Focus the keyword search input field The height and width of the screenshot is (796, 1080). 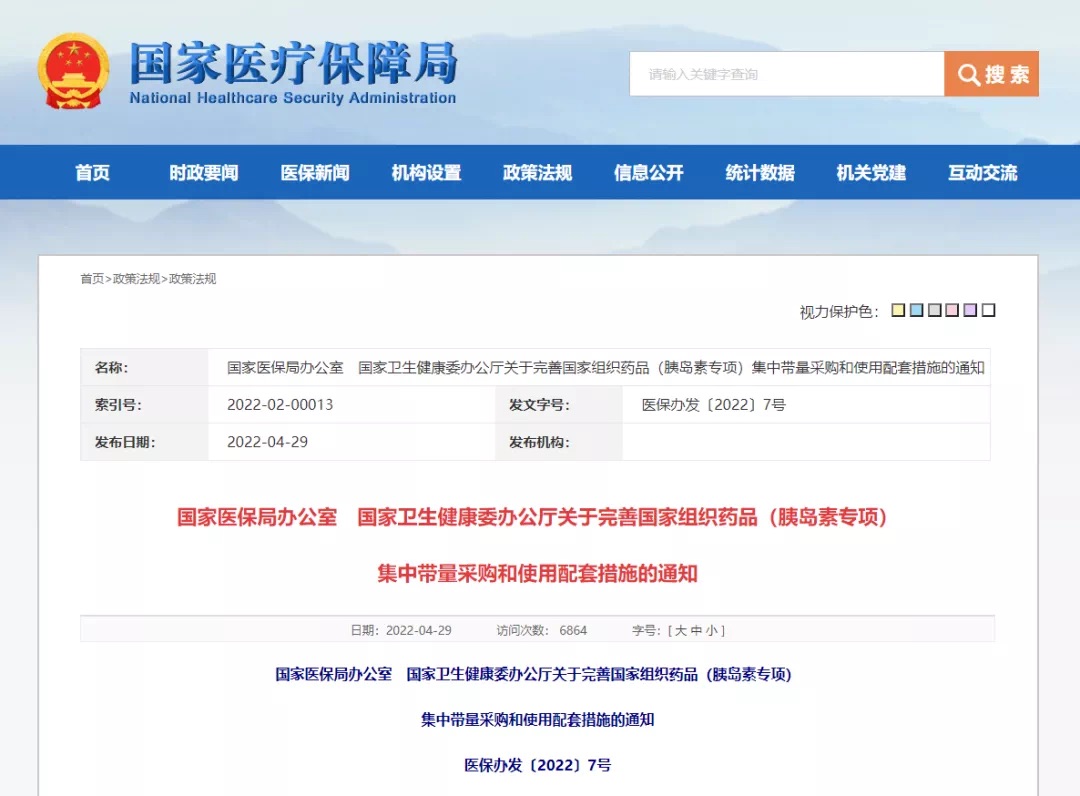click(786, 74)
